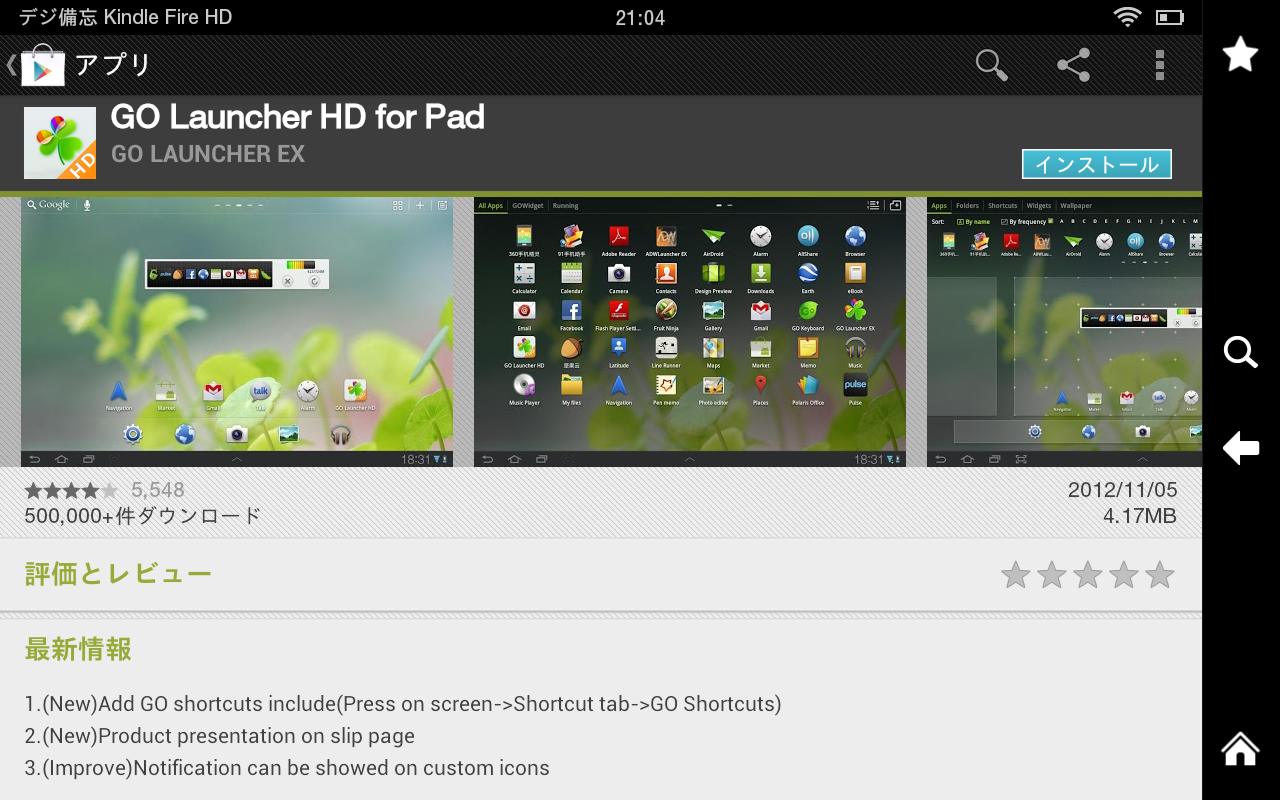Click the インストール install button
Image resolution: width=1280 pixels, height=800 pixels.
click(1096, 164)
